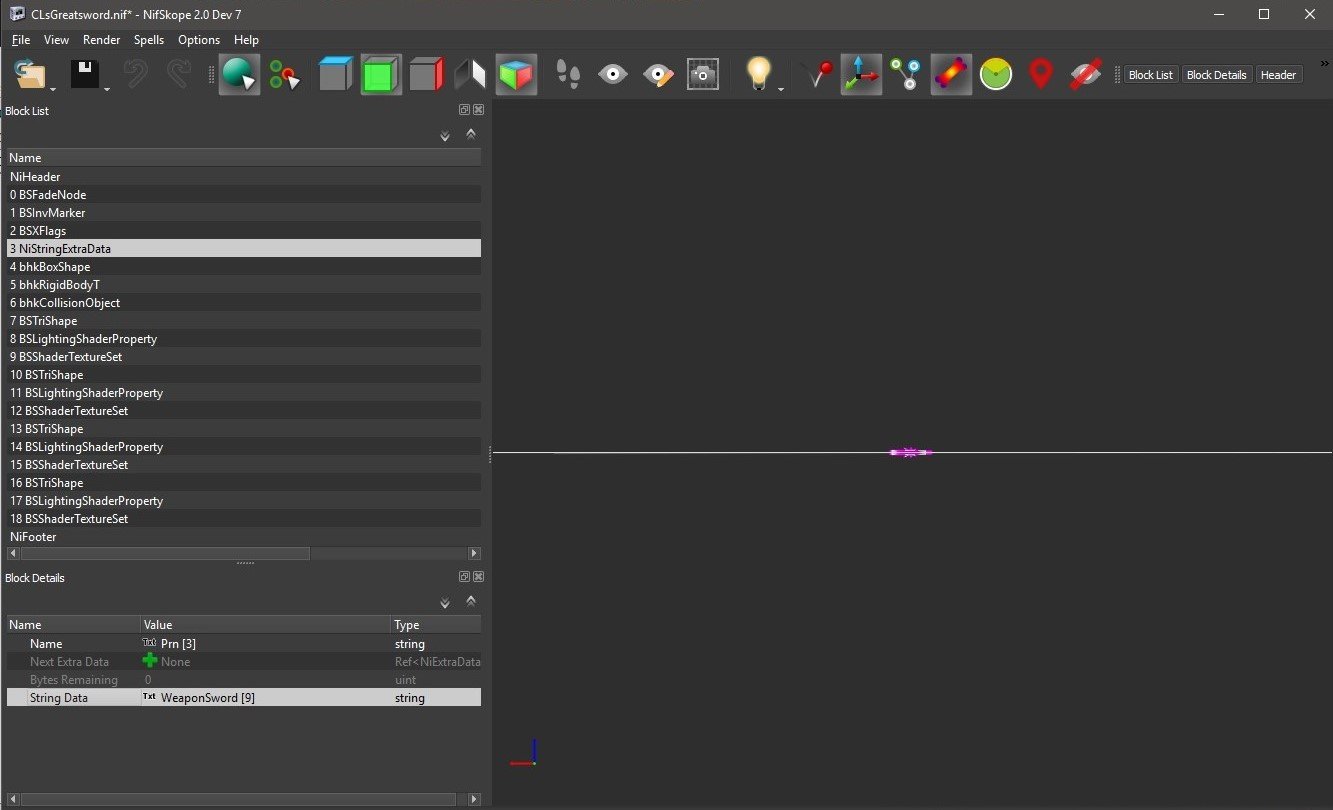Collapse all in Block Details panel
The width and height of the screenshot is (1333, 810).
(470, 600)
